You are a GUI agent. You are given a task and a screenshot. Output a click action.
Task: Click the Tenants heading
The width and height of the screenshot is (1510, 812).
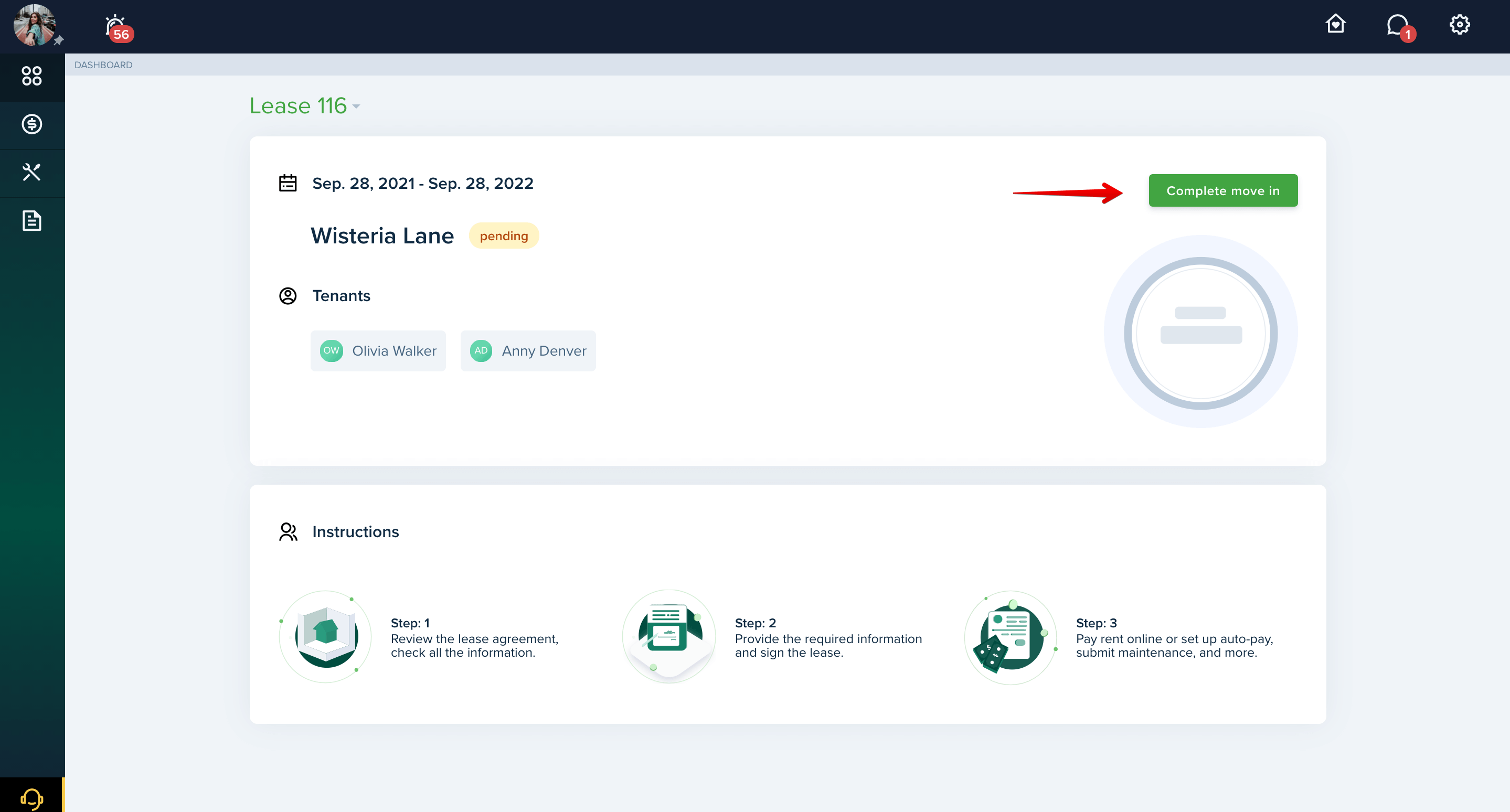341,296
